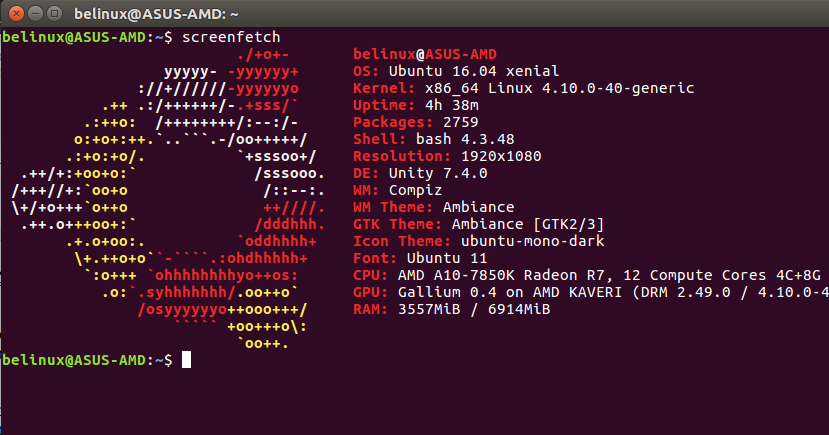The height and width of the screenshot is (435, 829).
Task: Click the RAM 3557MiB usage line
Action: [x=452, y=309]
